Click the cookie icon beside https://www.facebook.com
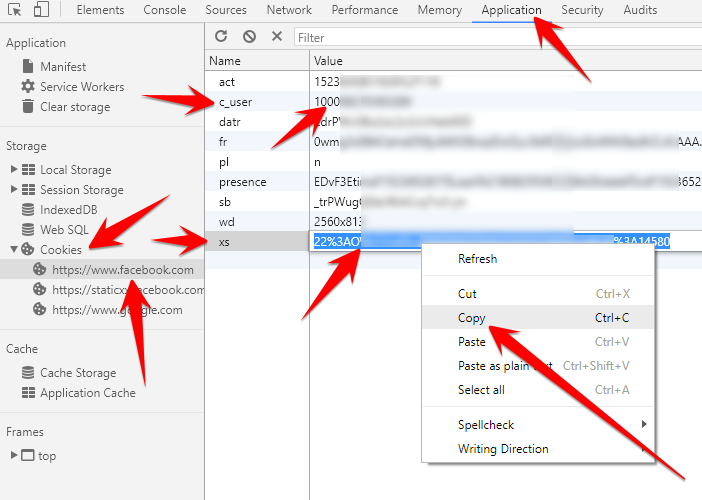This screenshot has height=500, width=702. pos(39,269)
